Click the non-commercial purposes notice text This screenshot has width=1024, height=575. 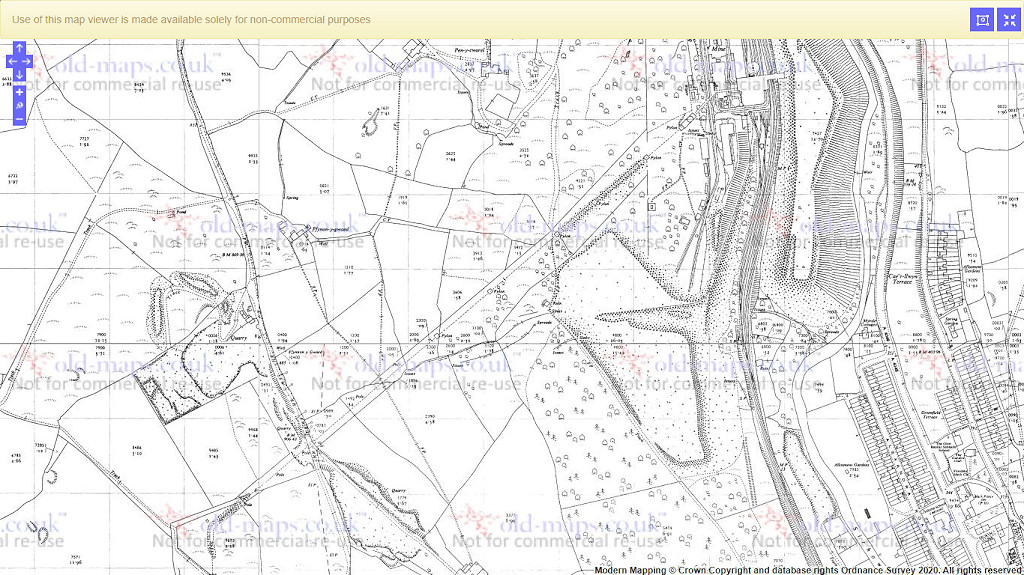tap(191, 20)
